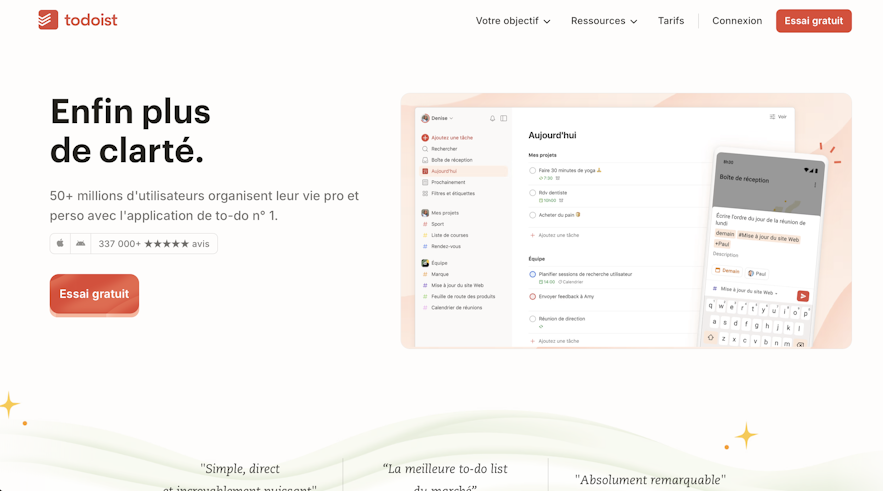Viewport: 883px width, 491px height.
Task: Tap the shift key on the phone keyboard
Action: (711, 337)
